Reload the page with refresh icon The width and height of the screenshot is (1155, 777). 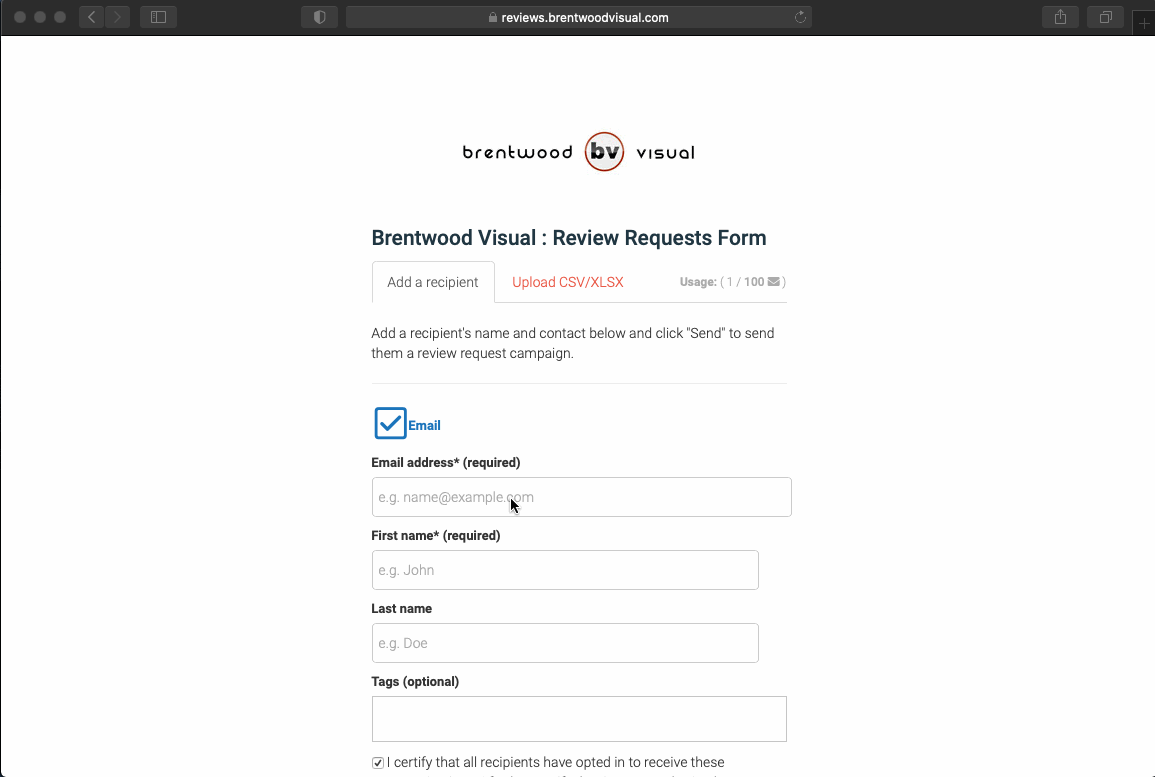(800, 17)
